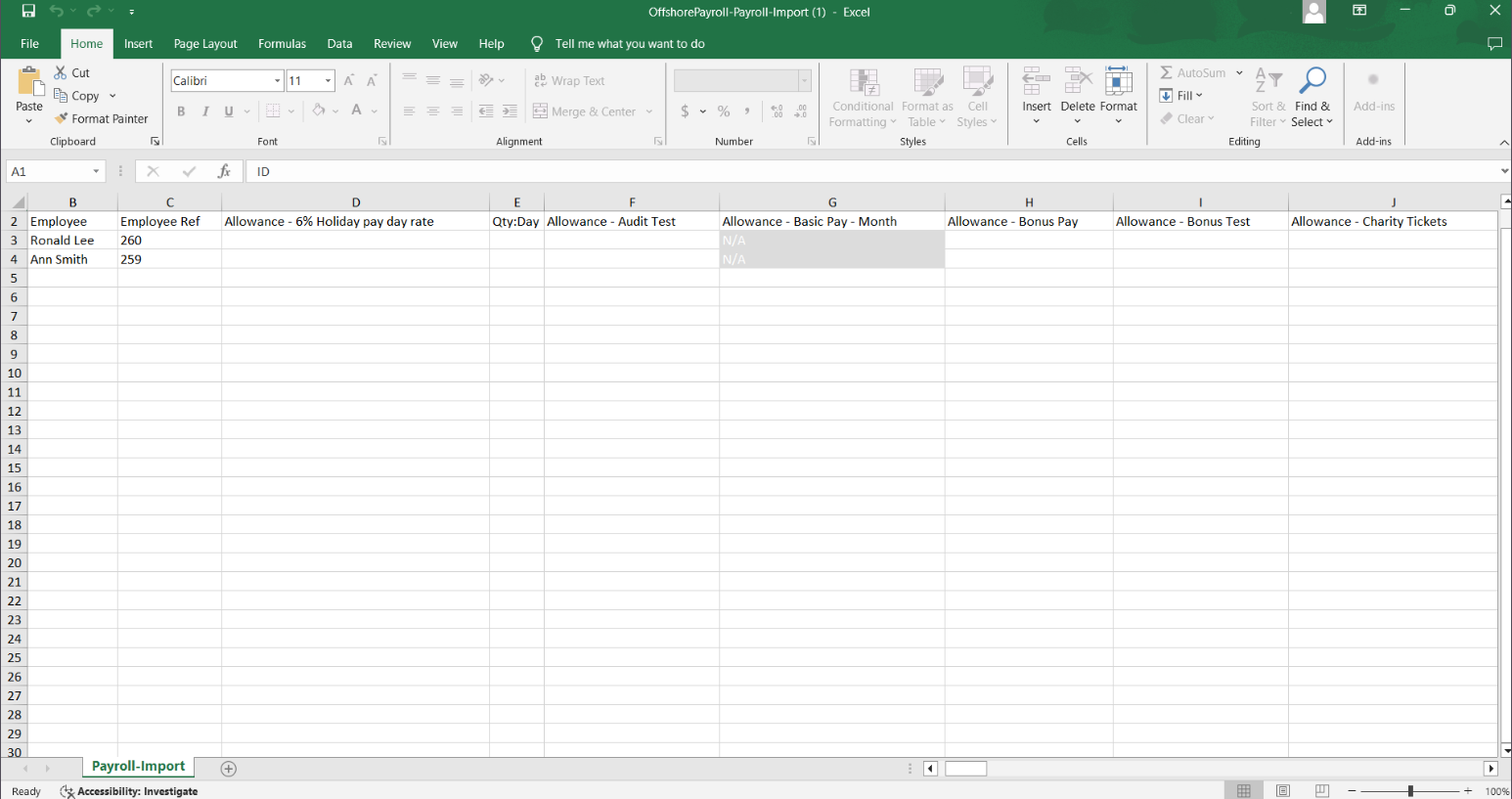Toggle Underline formatting

[x=229, y=111]
